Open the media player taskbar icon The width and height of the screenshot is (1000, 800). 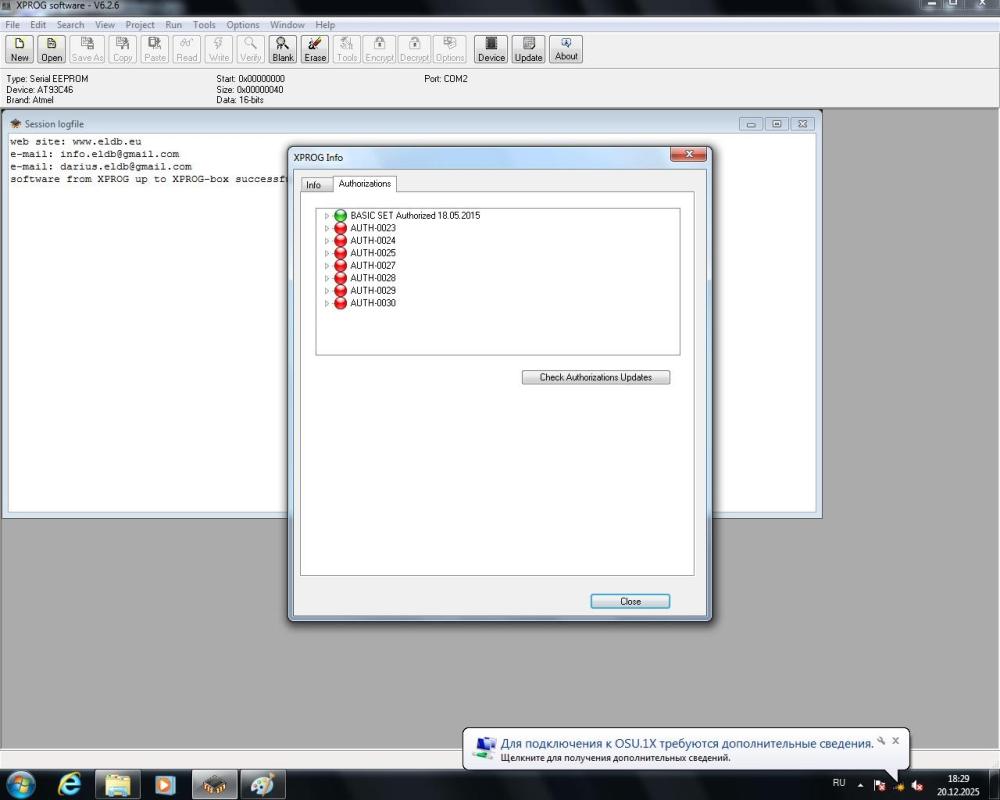165,785
